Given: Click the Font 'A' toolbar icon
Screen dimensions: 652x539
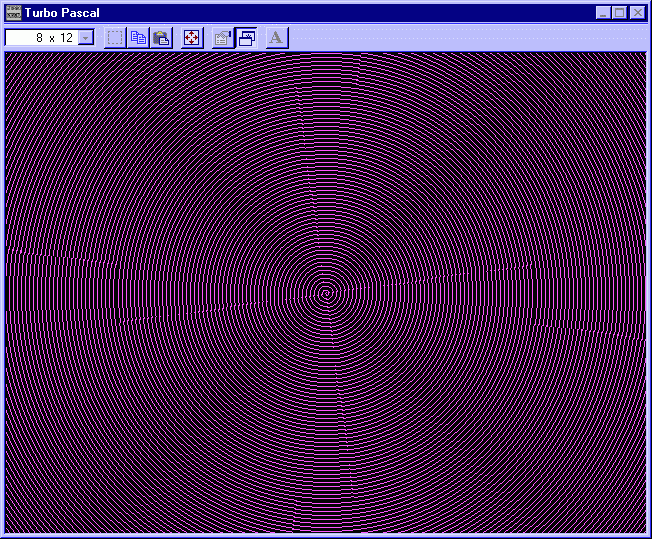Looking at the screenshot, I should pos(277,38).
